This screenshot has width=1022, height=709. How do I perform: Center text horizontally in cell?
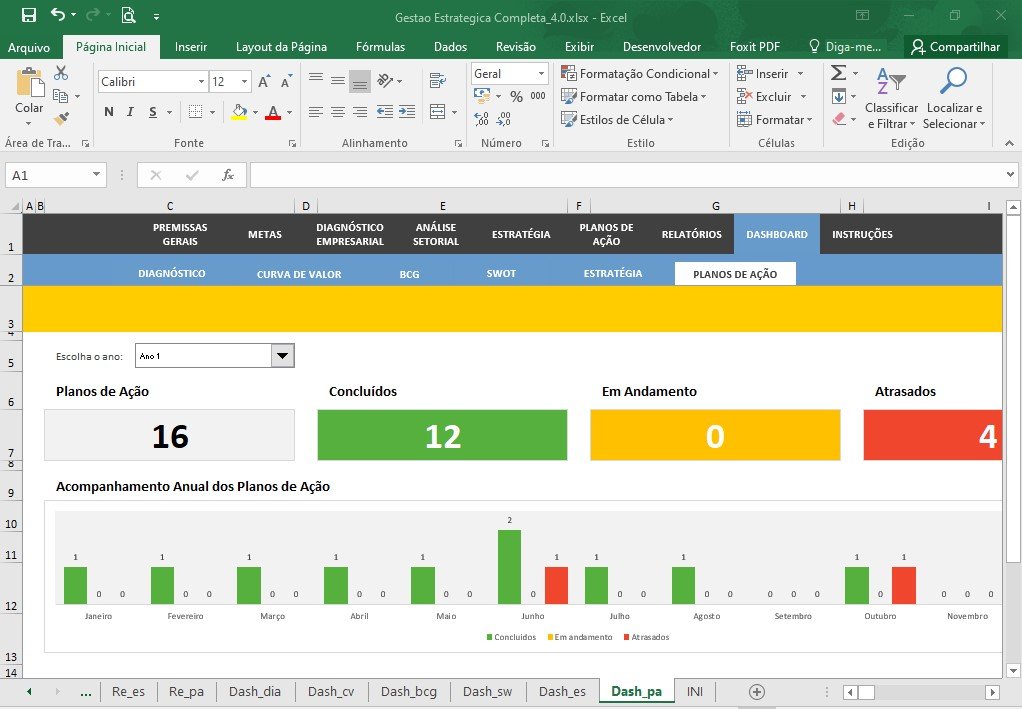tap(338, 111)
